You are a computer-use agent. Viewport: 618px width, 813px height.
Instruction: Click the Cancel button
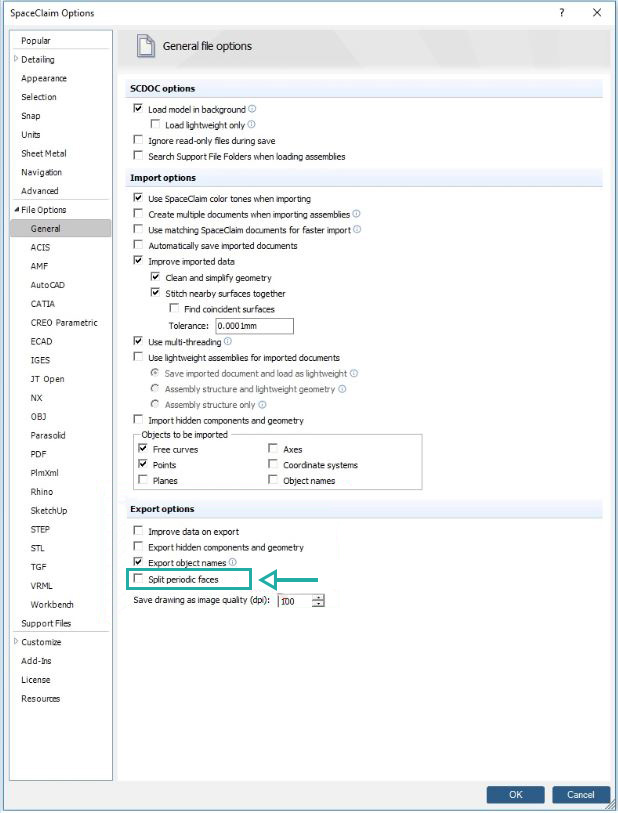click(x=580, y=794)
